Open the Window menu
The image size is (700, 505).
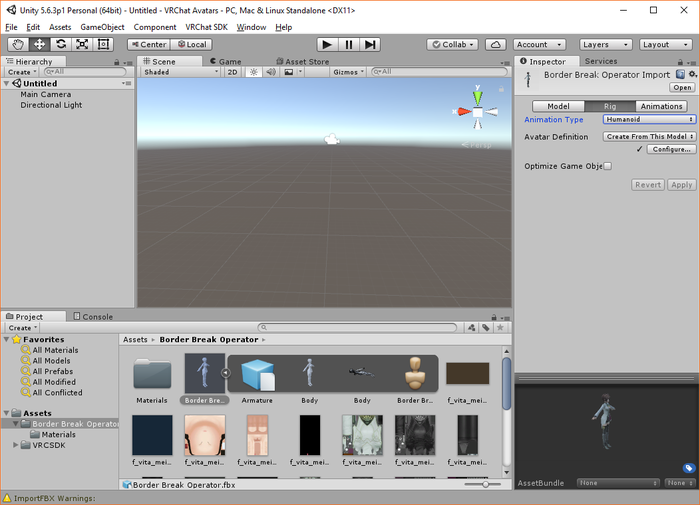click(251, 27)
